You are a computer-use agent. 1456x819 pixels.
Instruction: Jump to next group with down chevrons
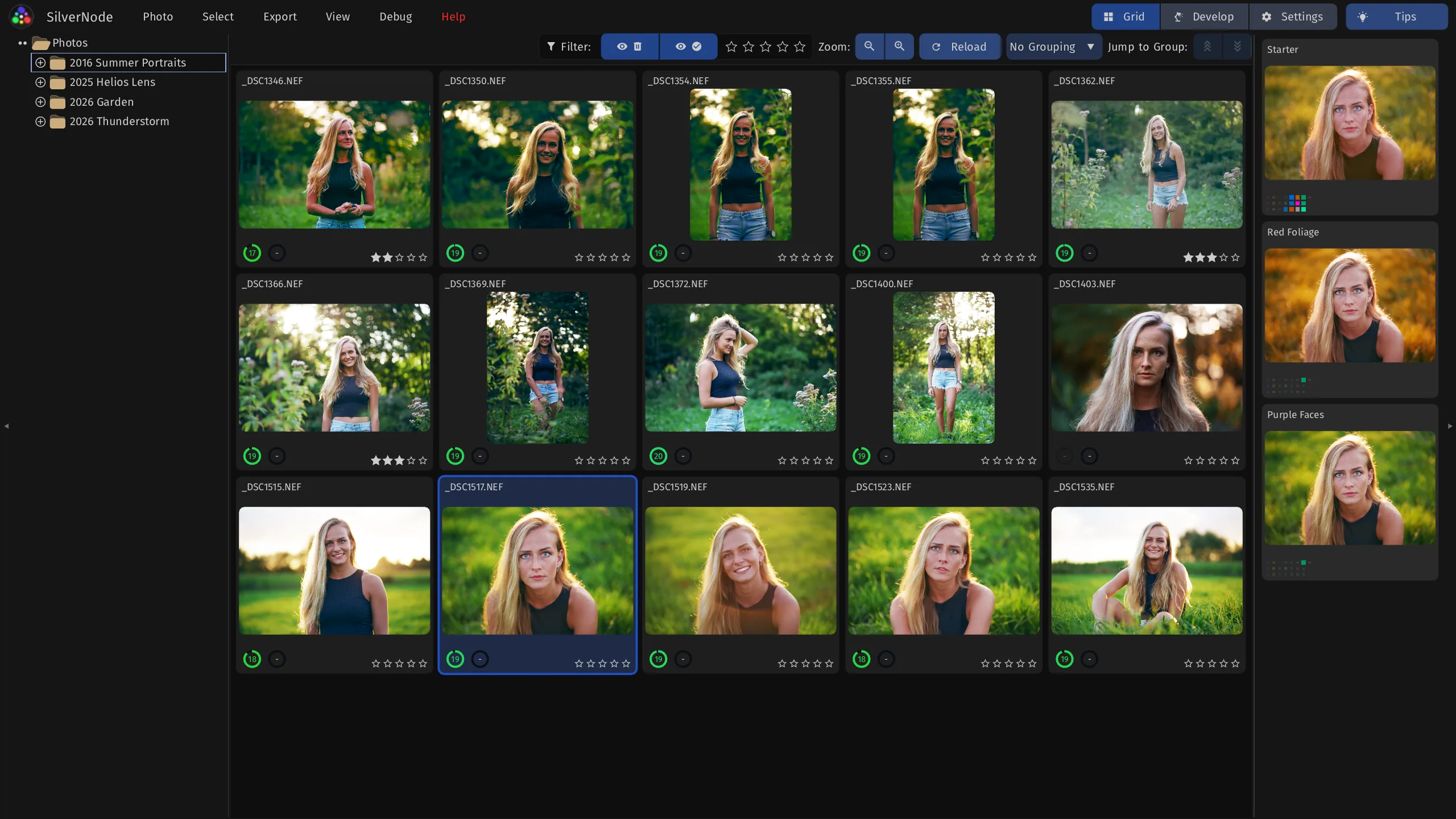point(1237,47)
